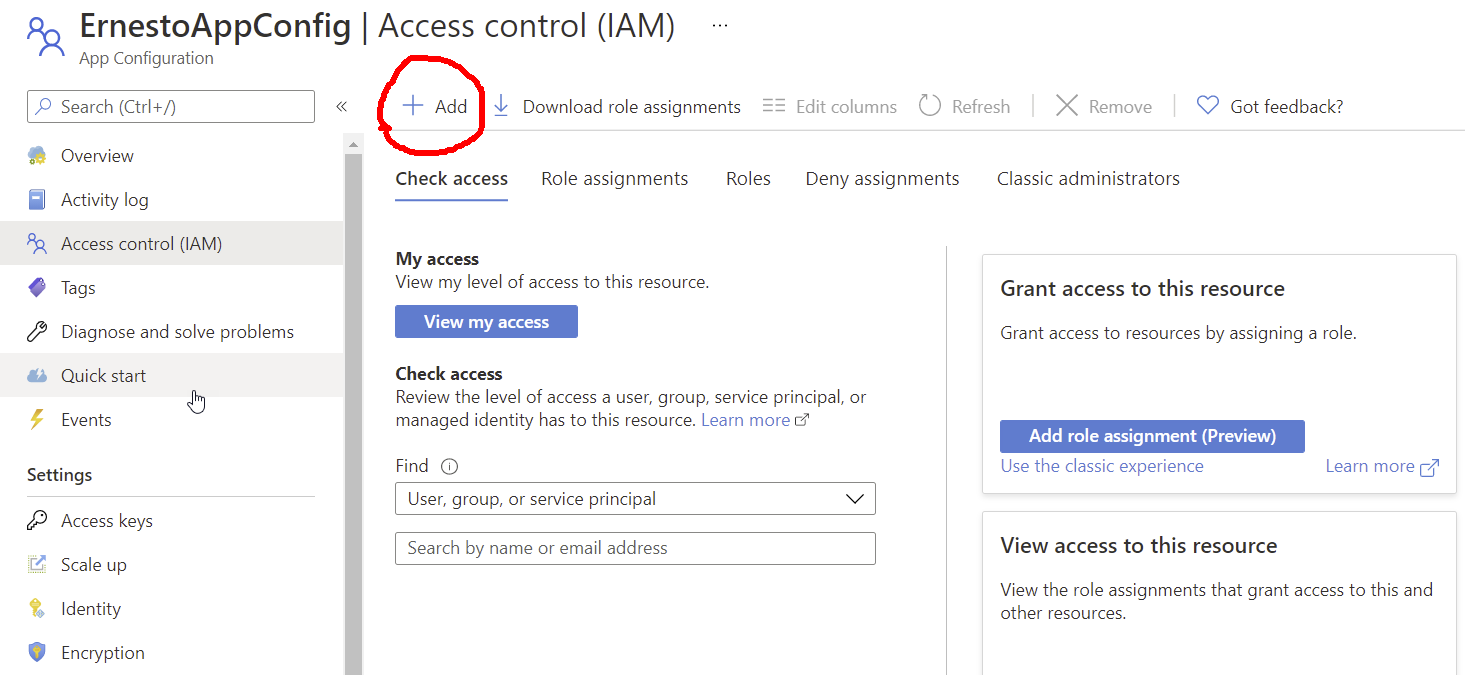
Task: Click the Identity key icon
Action: point(37,609)
